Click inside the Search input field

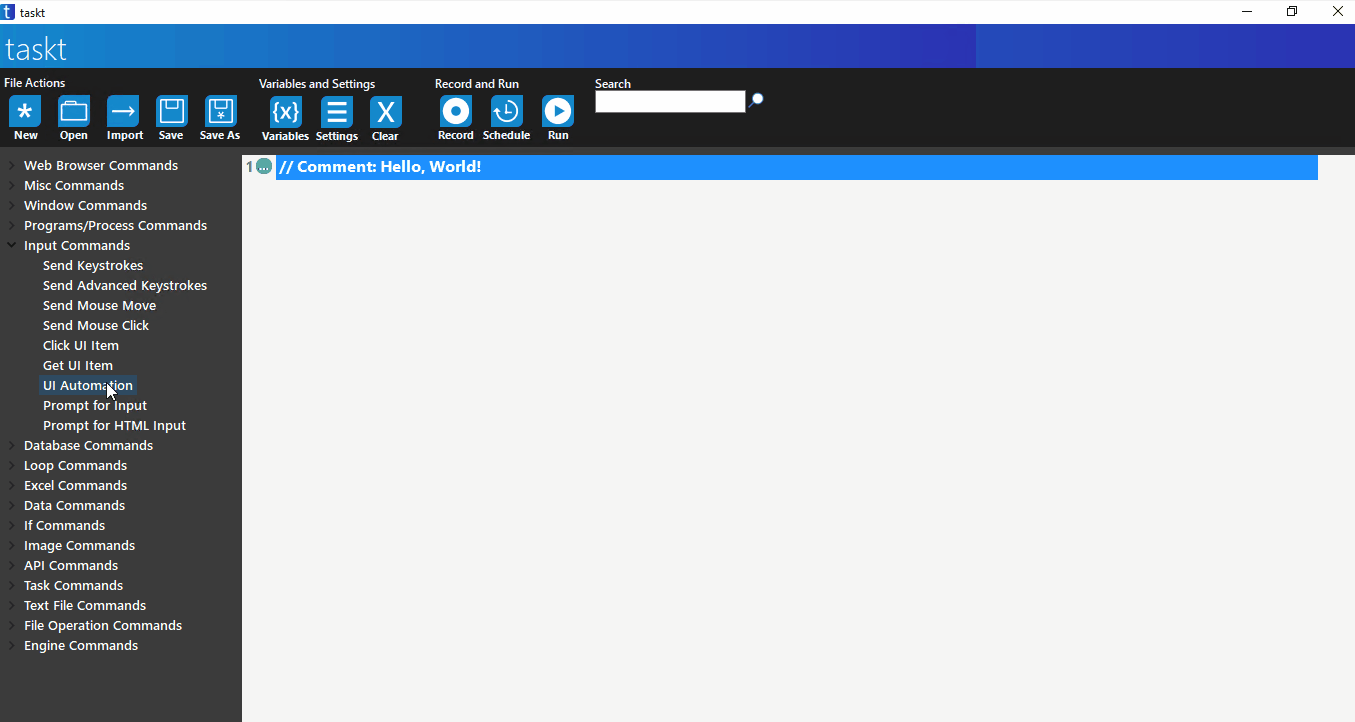click(x=670, y=101)
